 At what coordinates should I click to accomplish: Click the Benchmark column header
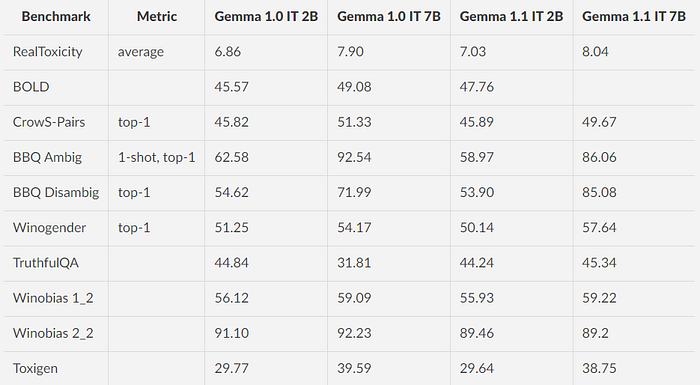coord(56,17)
